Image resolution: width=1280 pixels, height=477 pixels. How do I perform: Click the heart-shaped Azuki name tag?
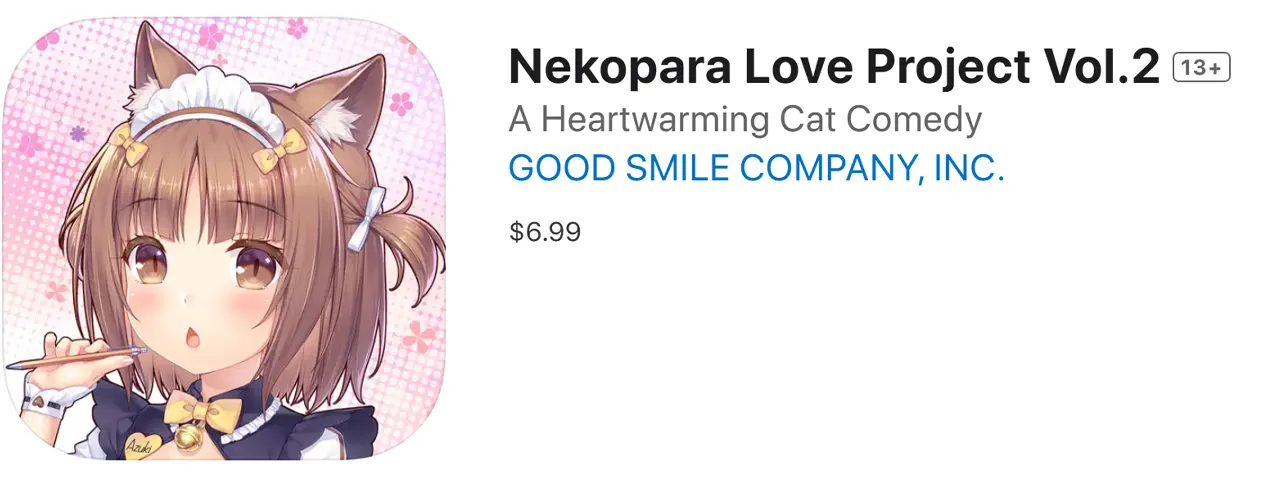tap(145, 446)
